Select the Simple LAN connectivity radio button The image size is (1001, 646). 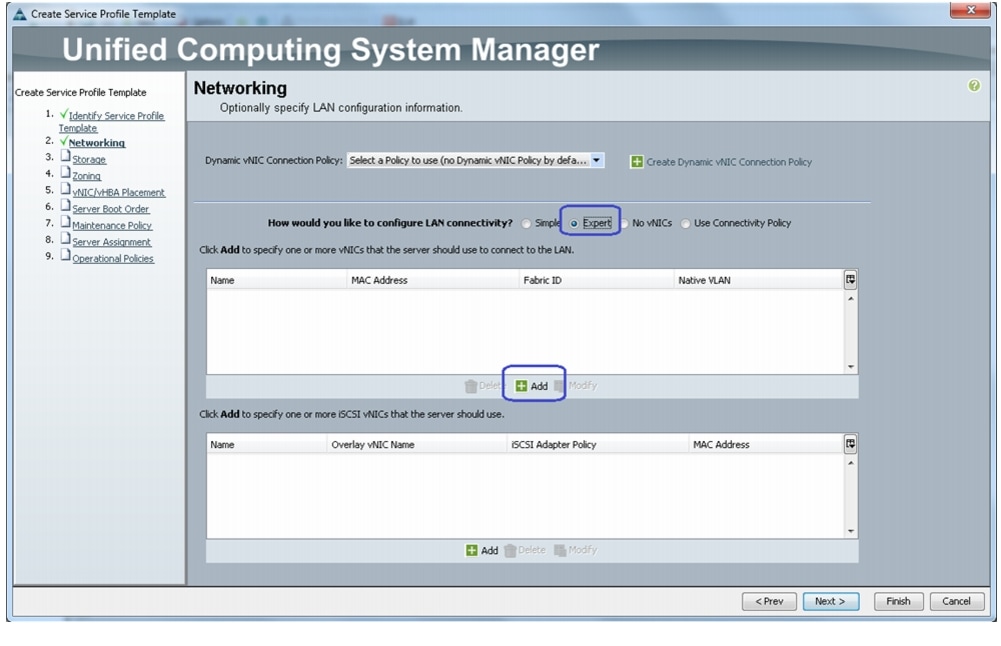point(526,223)
